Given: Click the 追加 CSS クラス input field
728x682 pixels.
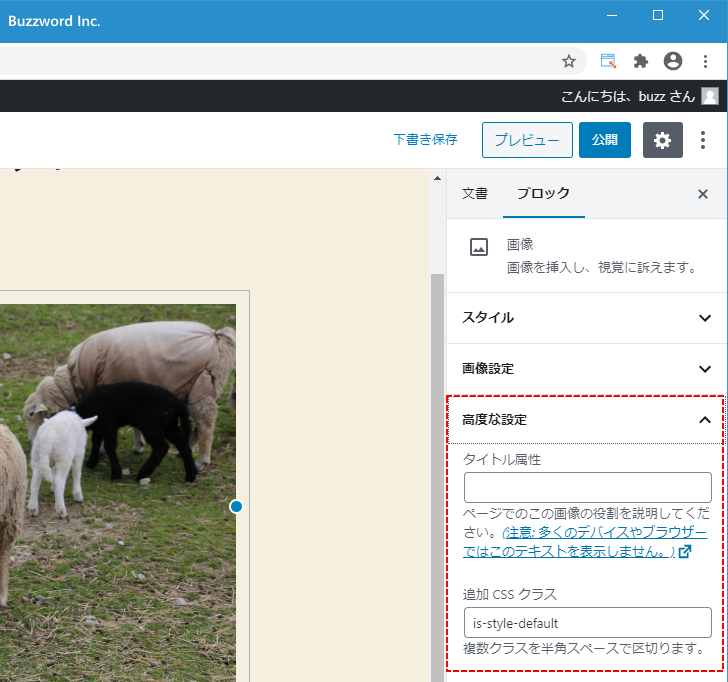Looking at the screenshot, I should 587,622.
